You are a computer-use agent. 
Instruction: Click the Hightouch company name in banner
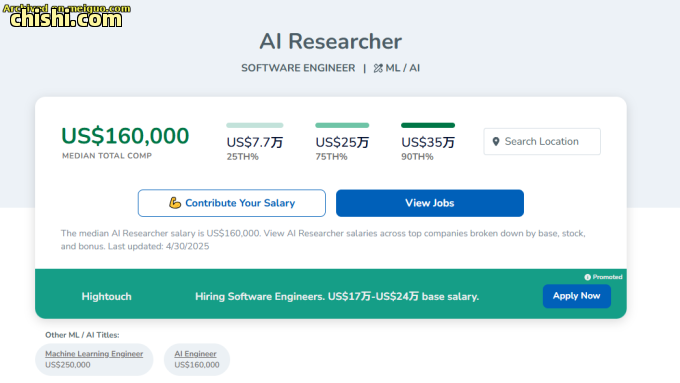pos(106,297)
